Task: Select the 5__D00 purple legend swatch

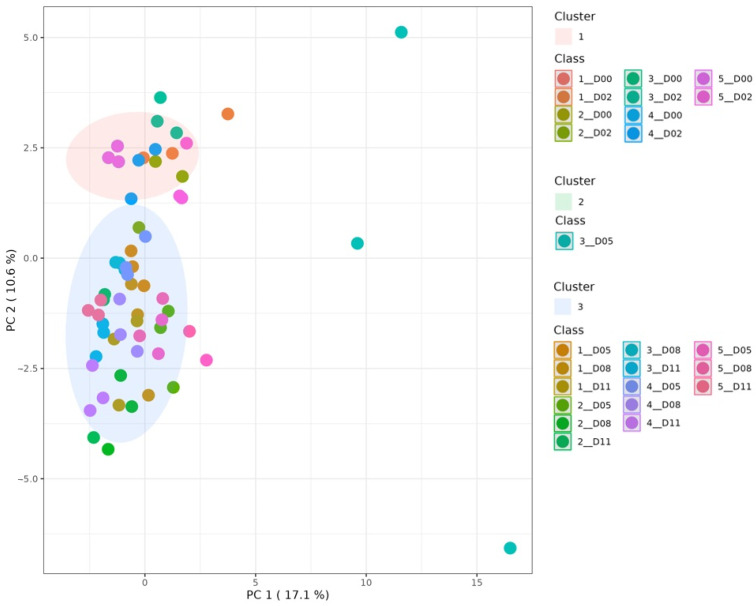Action: click(703, 79)
